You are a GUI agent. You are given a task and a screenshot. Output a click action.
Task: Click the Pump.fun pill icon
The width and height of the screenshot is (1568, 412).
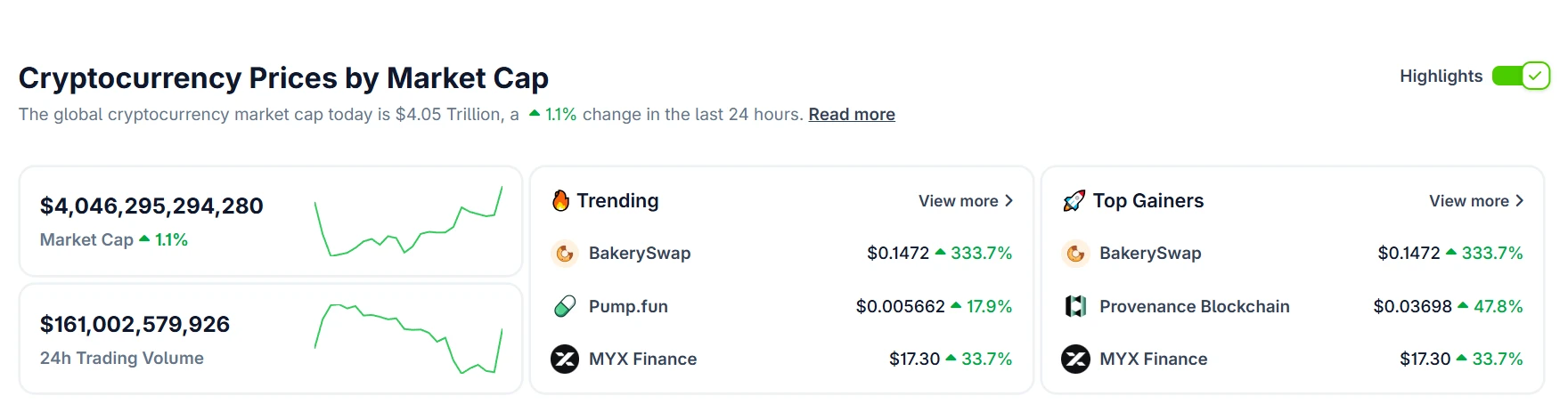click(565, 306)
